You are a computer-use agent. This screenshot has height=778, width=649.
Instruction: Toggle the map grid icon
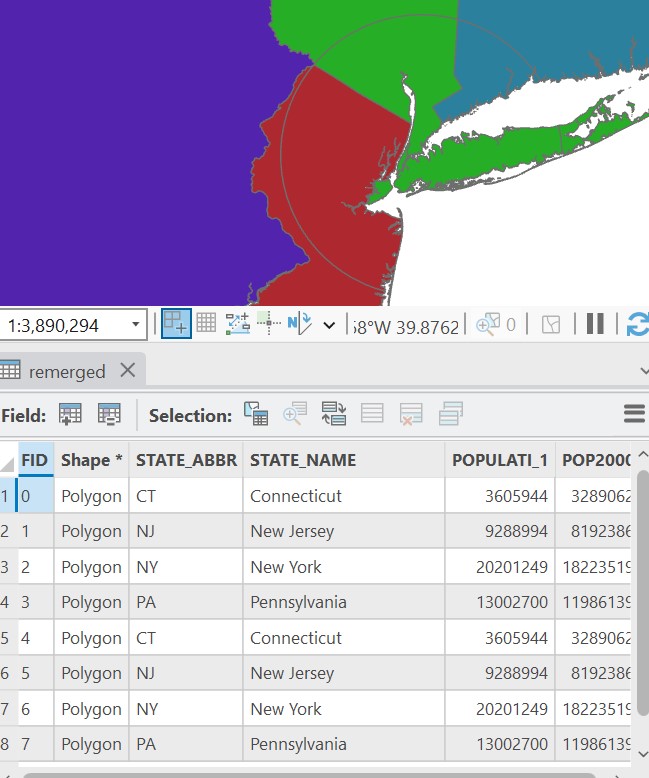206,323
